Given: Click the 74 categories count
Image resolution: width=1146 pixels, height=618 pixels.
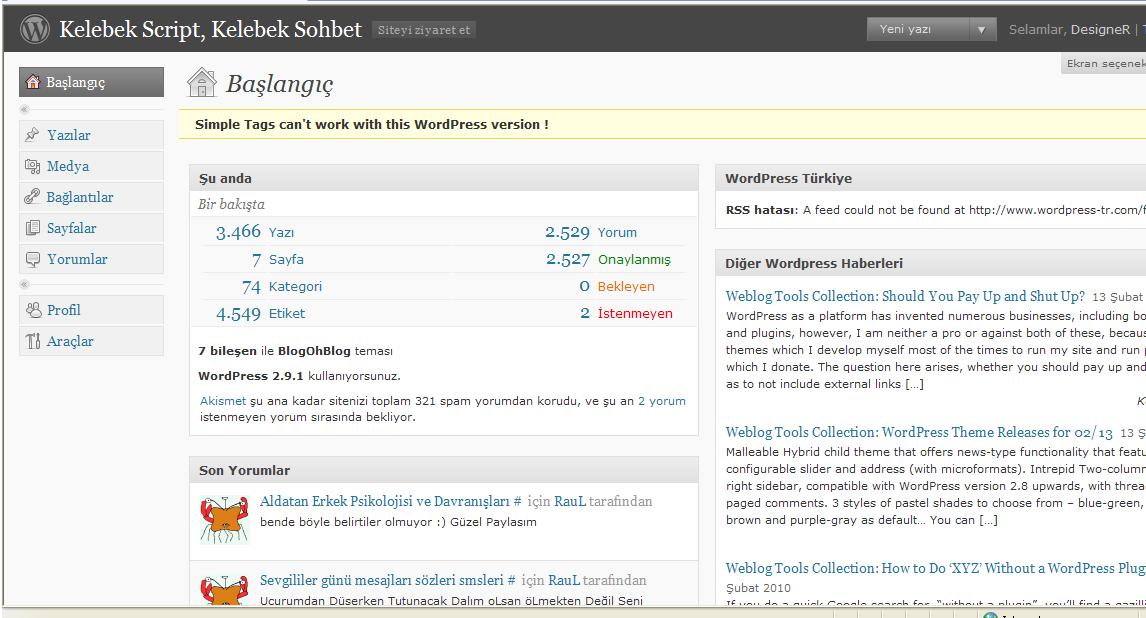Looking at the screenshot, I should point(251,286).
